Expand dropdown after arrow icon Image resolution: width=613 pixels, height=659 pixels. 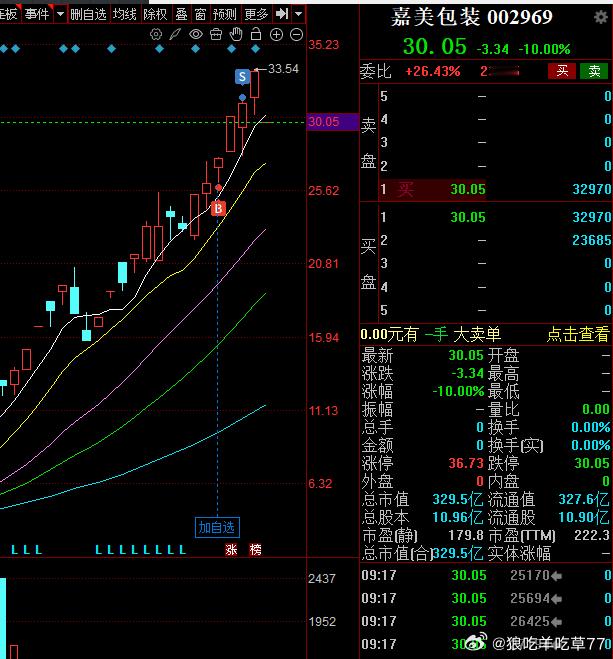[298, 14]
